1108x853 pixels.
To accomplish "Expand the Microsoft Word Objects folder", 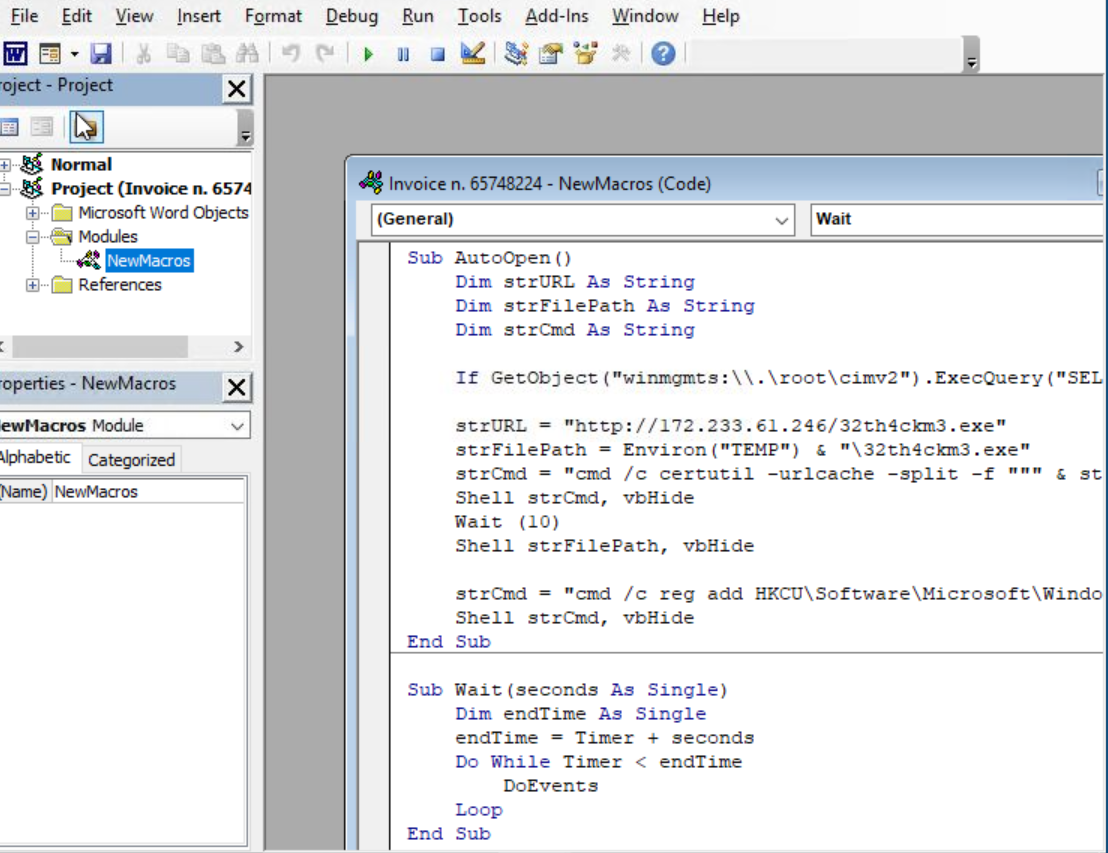I will [x=33, y=213].
